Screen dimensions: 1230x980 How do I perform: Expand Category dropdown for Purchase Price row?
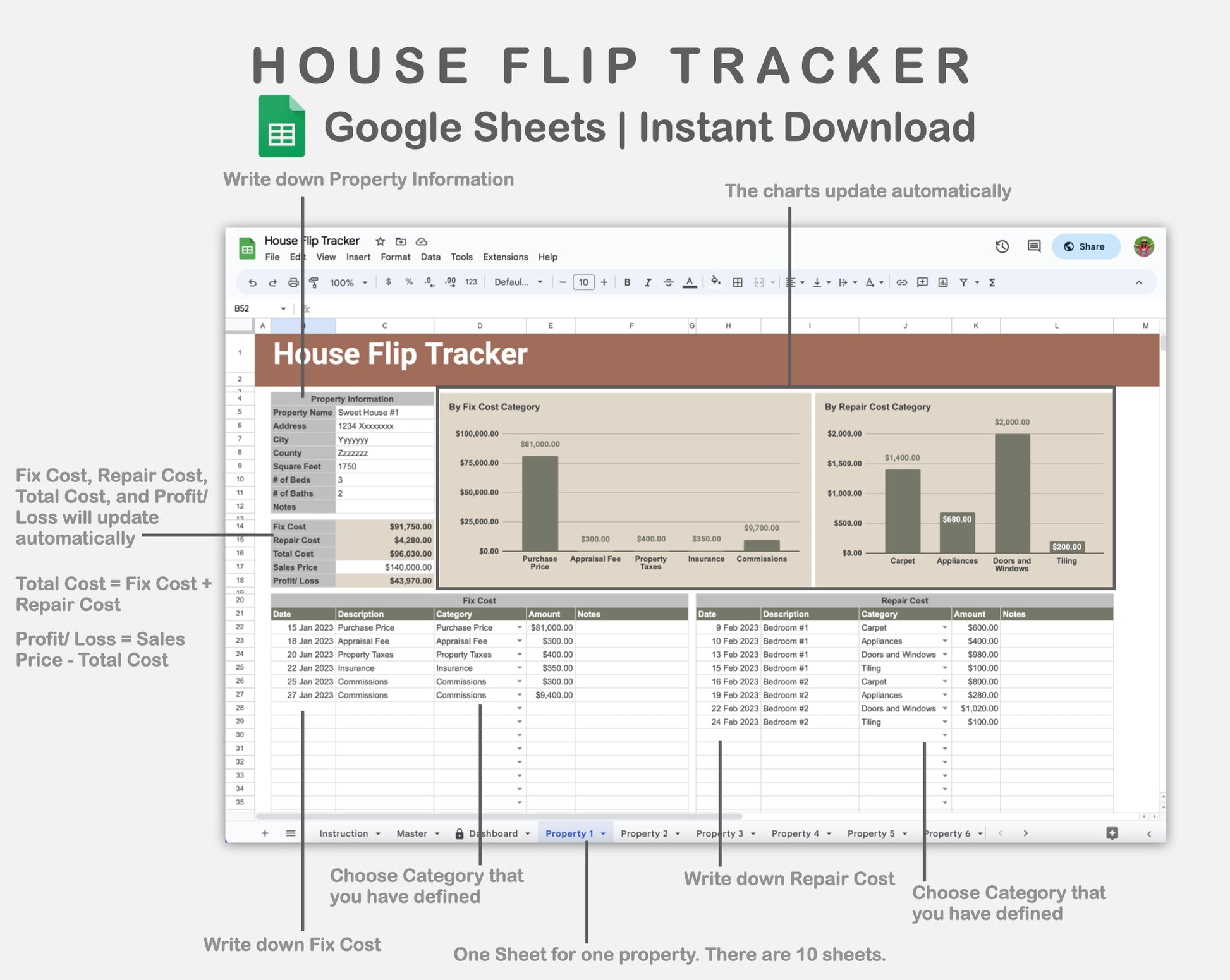pos(520,627)
